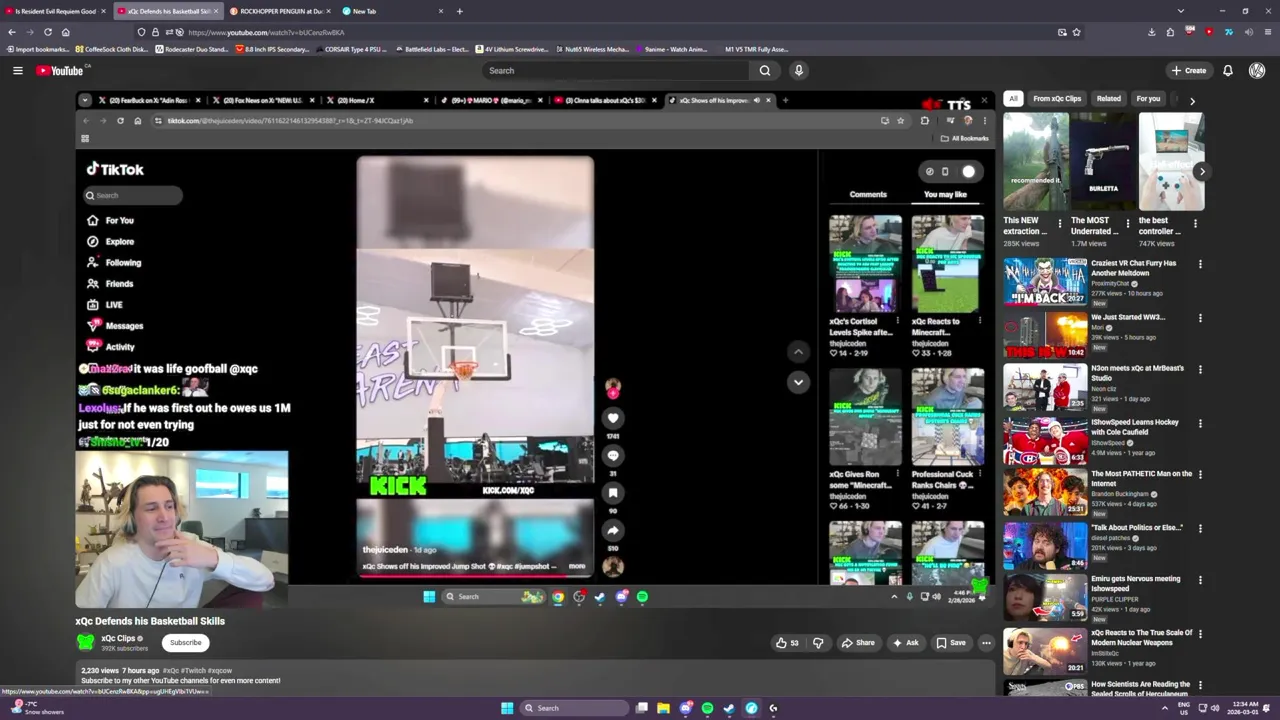The height and width of the screenshot is (720, 1280).
Task: Show more filter chips with right arrow
Action: (1192, 100)
